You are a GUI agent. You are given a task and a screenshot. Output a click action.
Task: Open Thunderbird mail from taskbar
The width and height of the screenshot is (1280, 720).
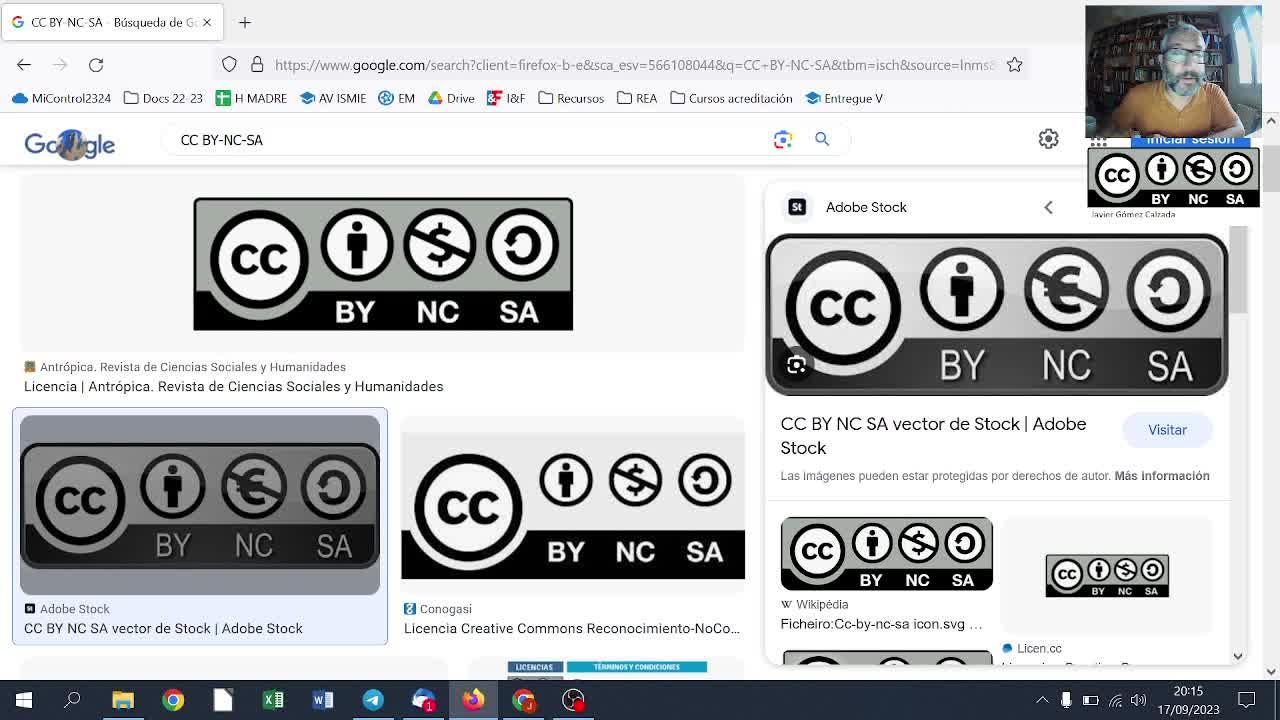pyautogui.click(x=423, y=700)
